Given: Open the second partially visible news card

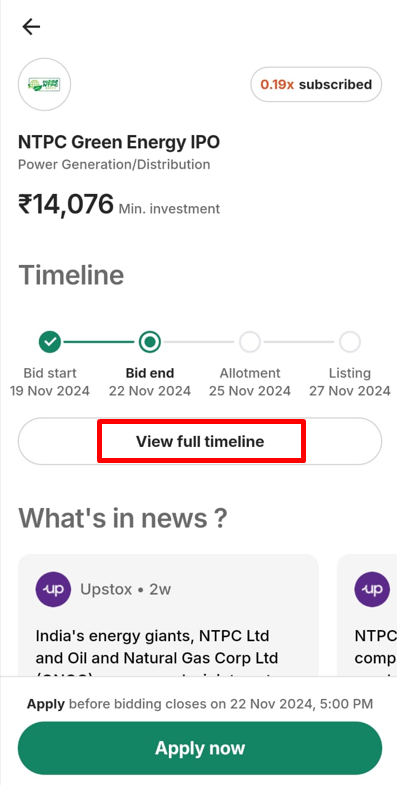Looking at the screenshot, I should [367, 615].
